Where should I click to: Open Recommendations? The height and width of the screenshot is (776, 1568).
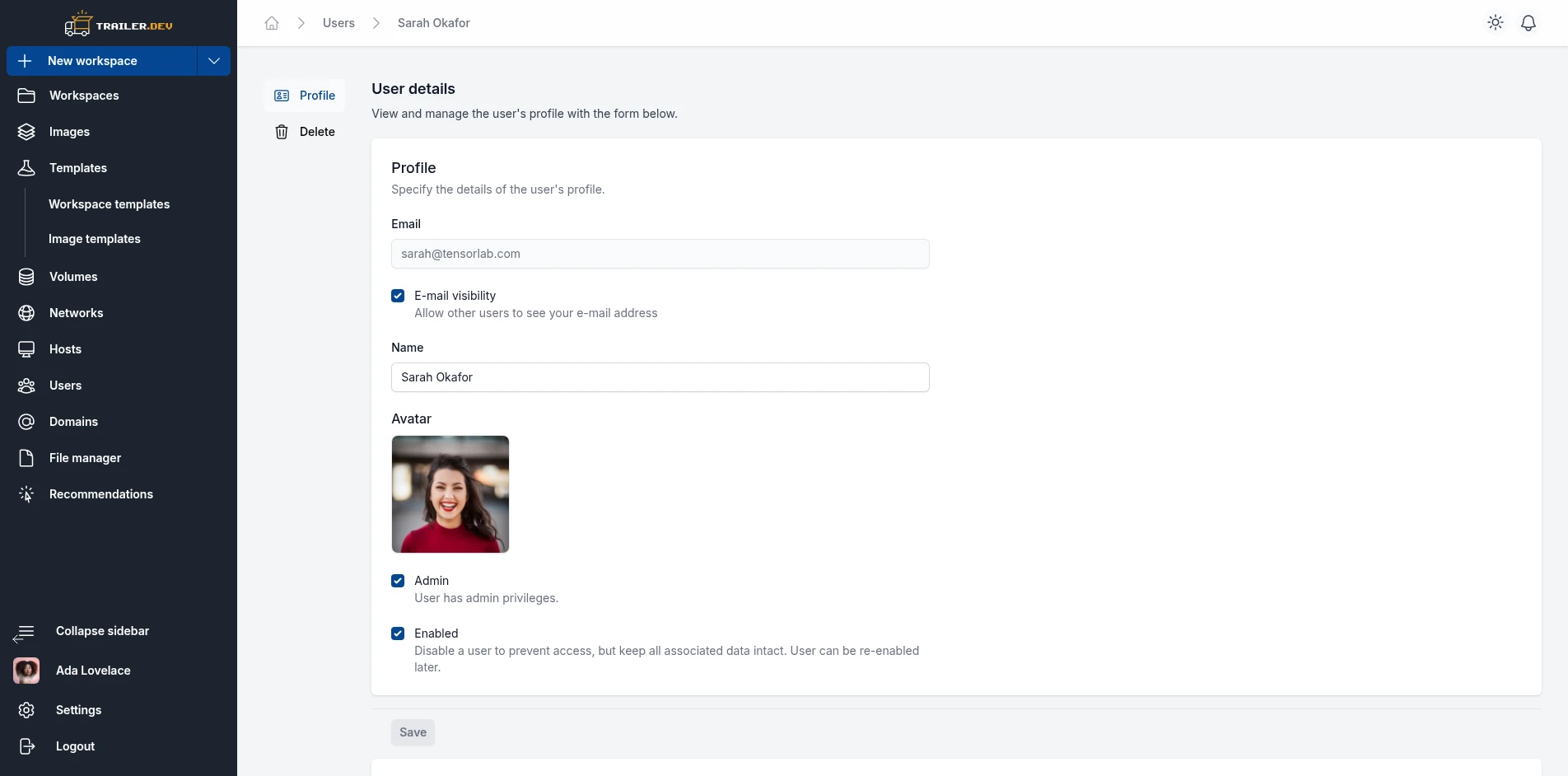click(x=101, y=494)
